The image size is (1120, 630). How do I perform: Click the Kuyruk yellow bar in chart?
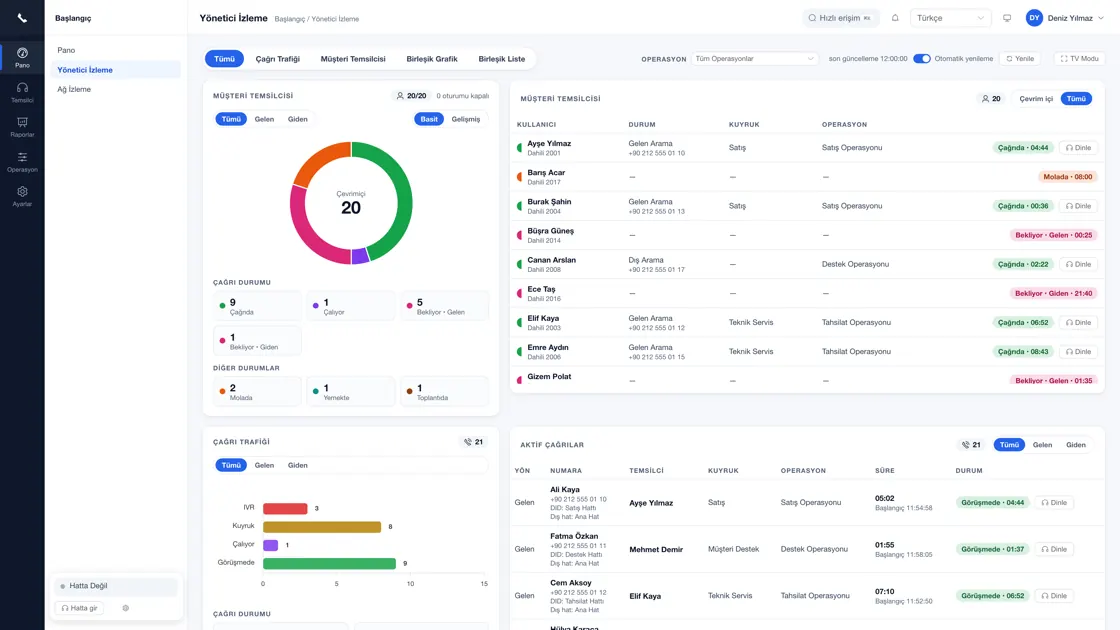321,527
